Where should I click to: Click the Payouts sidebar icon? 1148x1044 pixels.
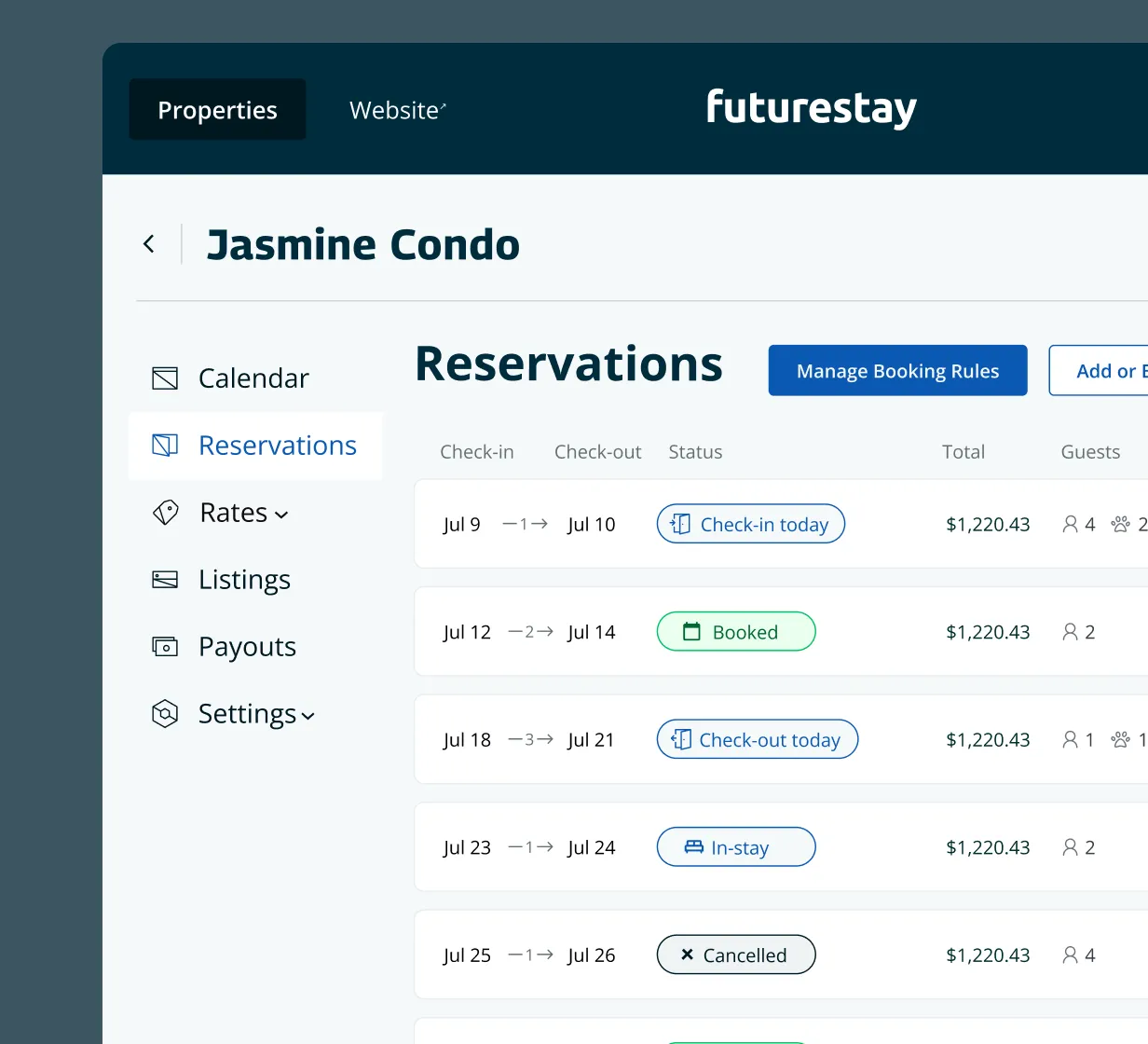[165, 646]
